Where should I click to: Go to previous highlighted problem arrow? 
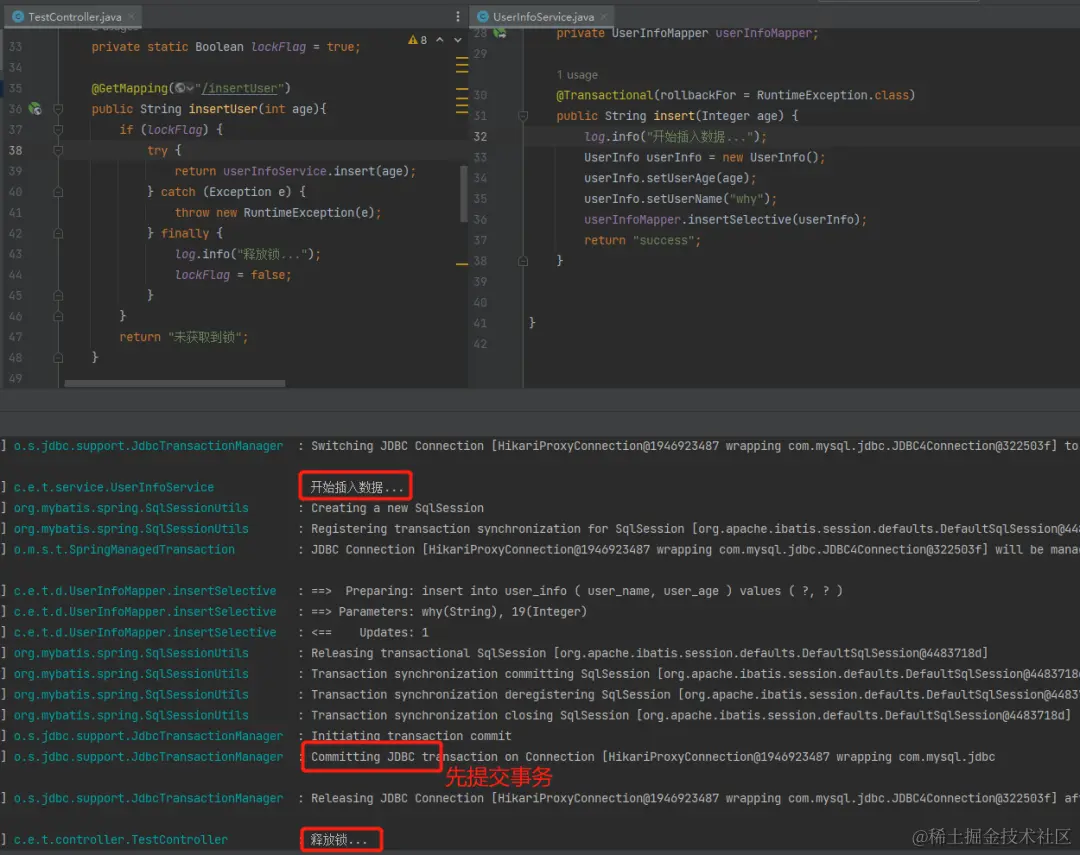(439, 40)
